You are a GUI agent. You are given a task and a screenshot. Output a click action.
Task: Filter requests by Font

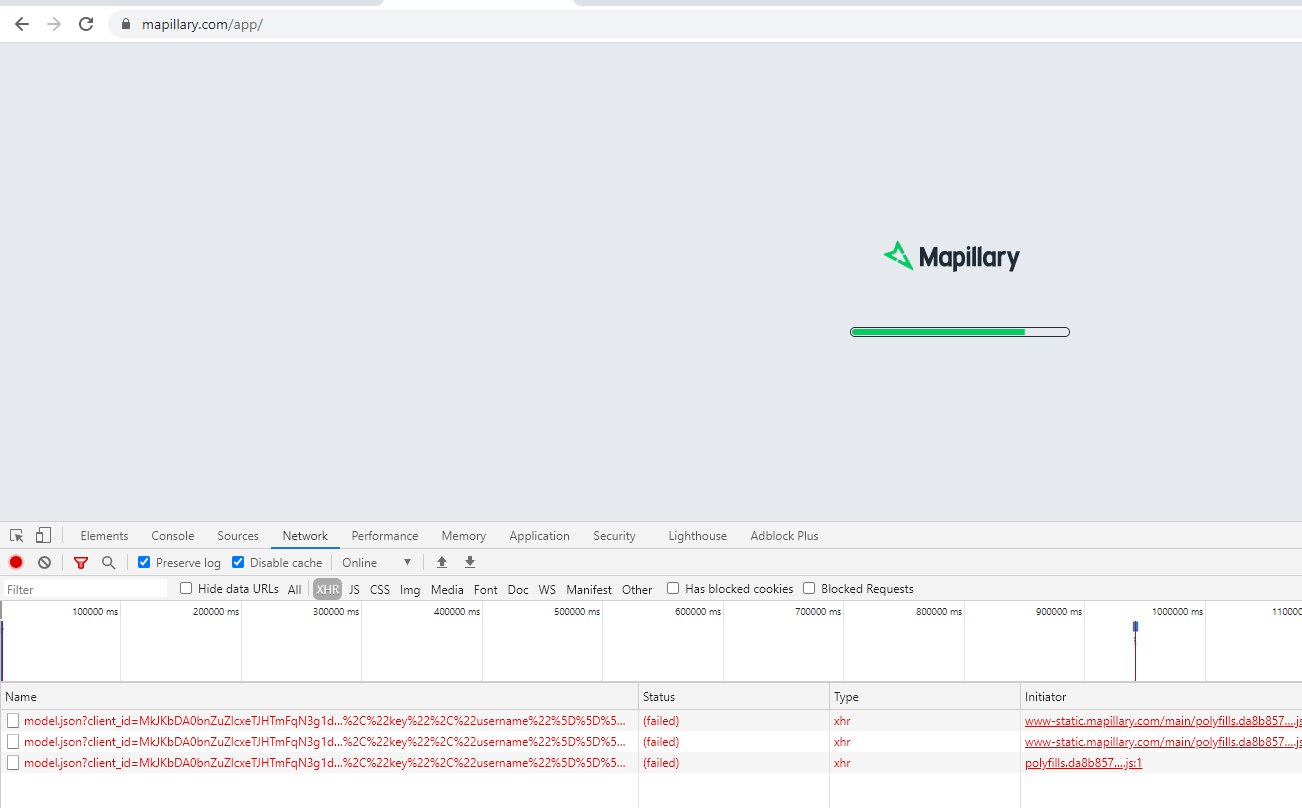pyautogui.click(x=486, y=590)
